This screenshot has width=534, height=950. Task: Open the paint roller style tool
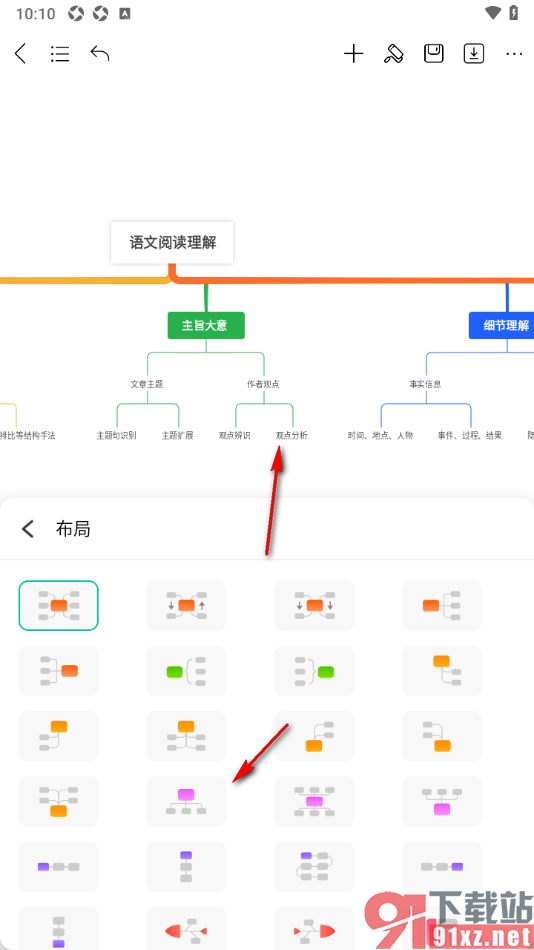393,54
